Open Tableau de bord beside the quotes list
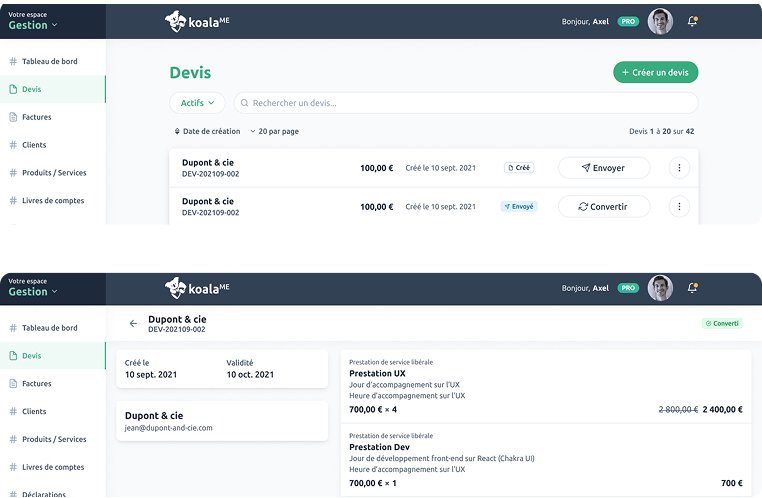The height and width of the screenshot is (498, 762). click(49, 61)
